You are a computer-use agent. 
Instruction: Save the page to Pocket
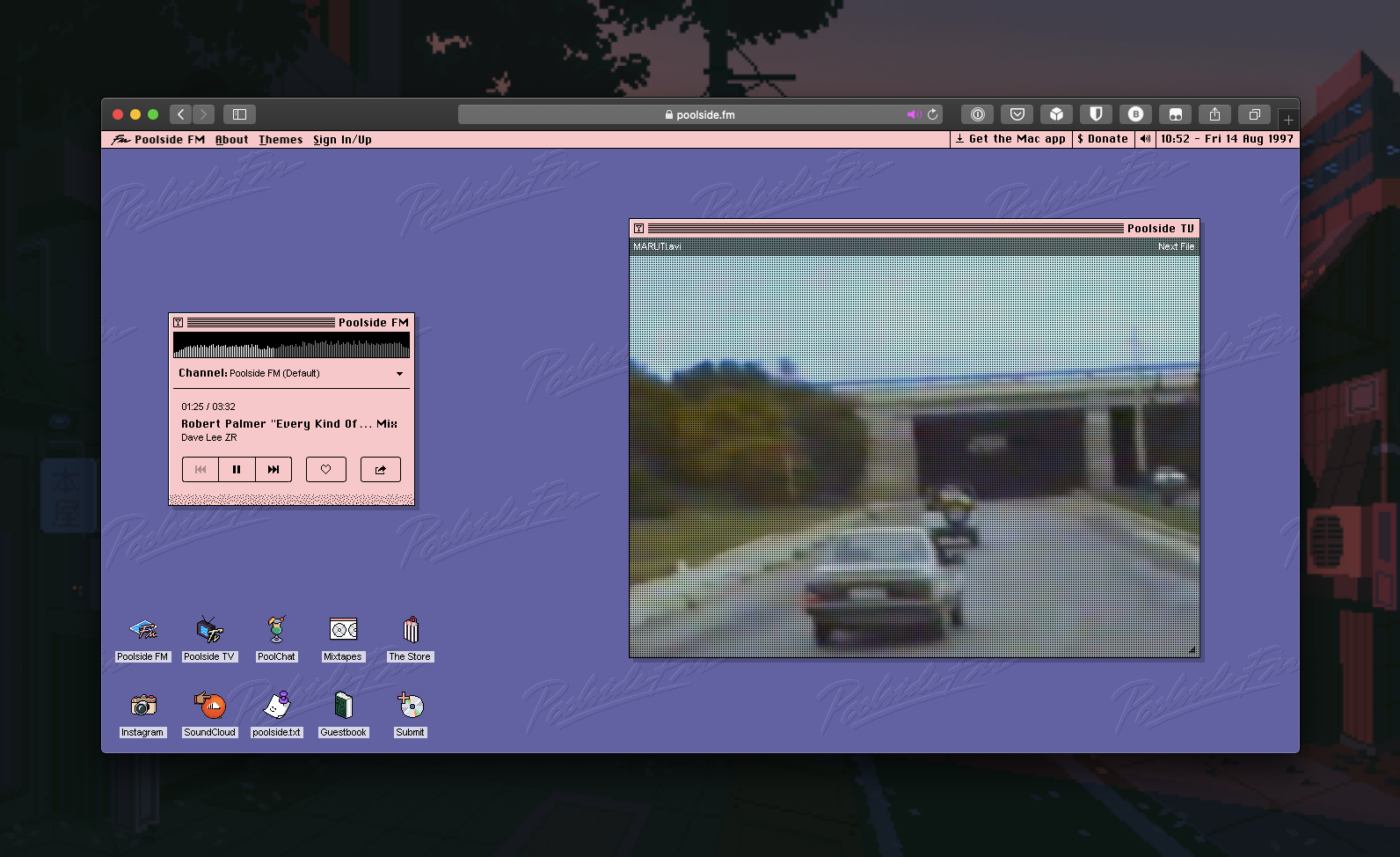click(1017, 114)
